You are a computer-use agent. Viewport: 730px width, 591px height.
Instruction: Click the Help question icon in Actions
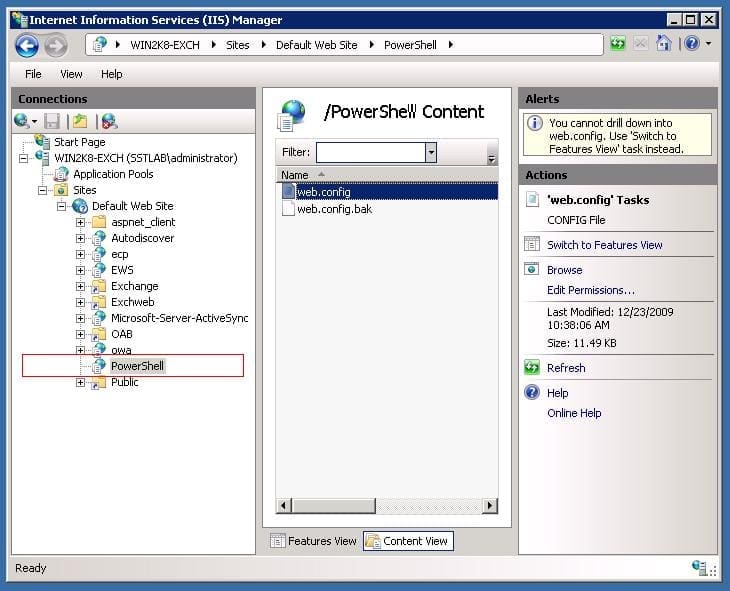[532, 392]
